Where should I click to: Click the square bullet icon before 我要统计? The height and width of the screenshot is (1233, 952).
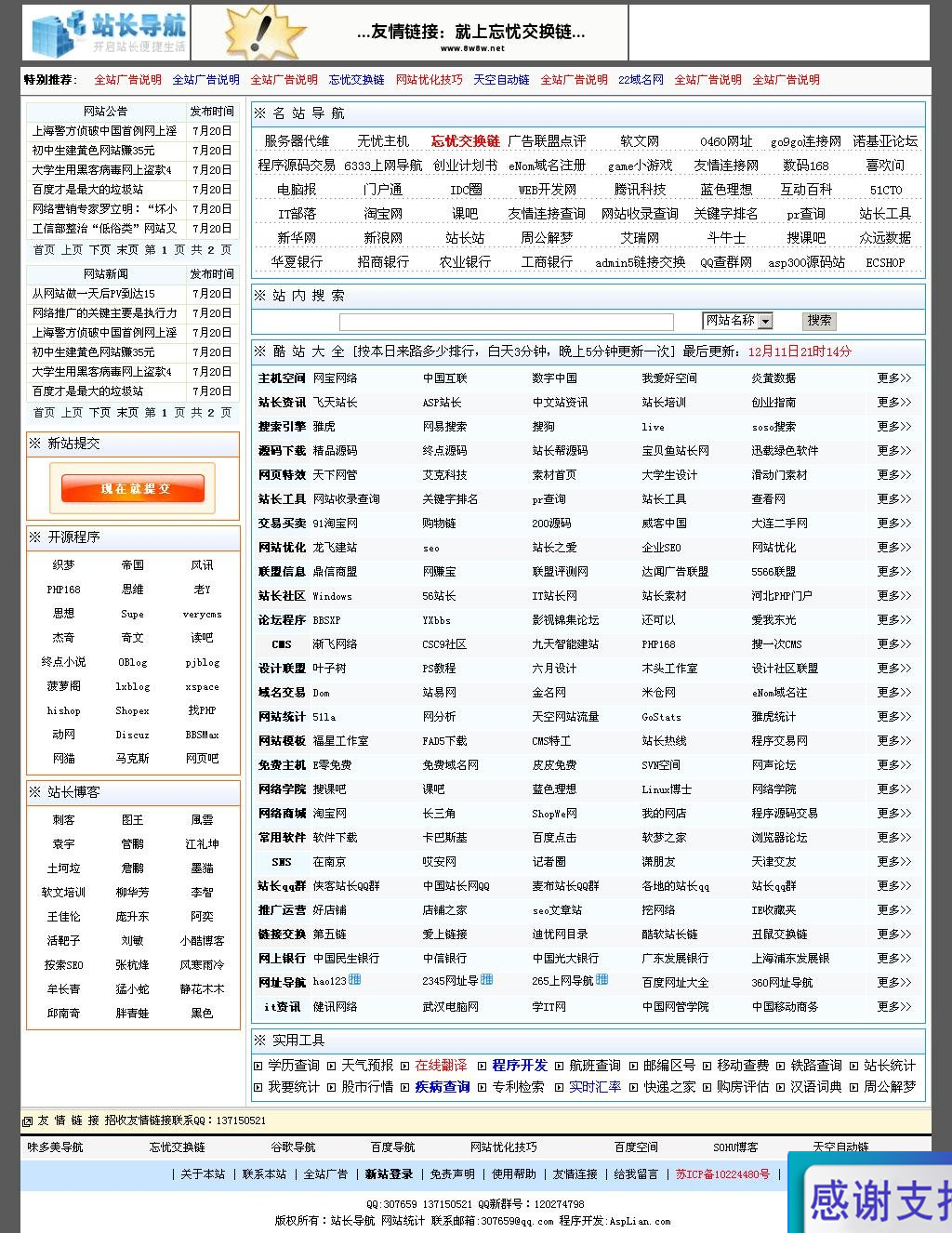(258, 1087)
